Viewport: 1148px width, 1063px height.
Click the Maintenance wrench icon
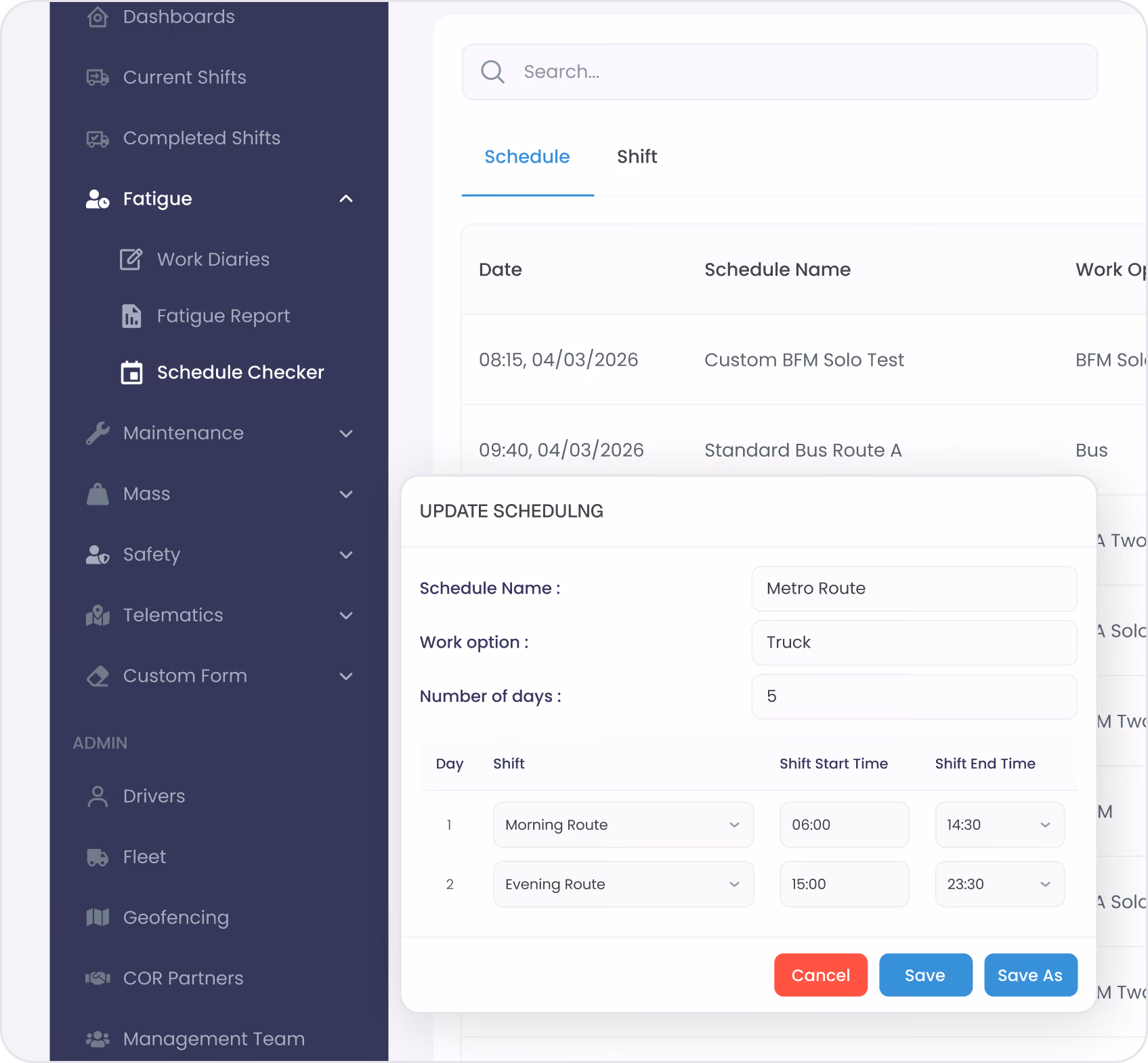(x=98, y=434)
